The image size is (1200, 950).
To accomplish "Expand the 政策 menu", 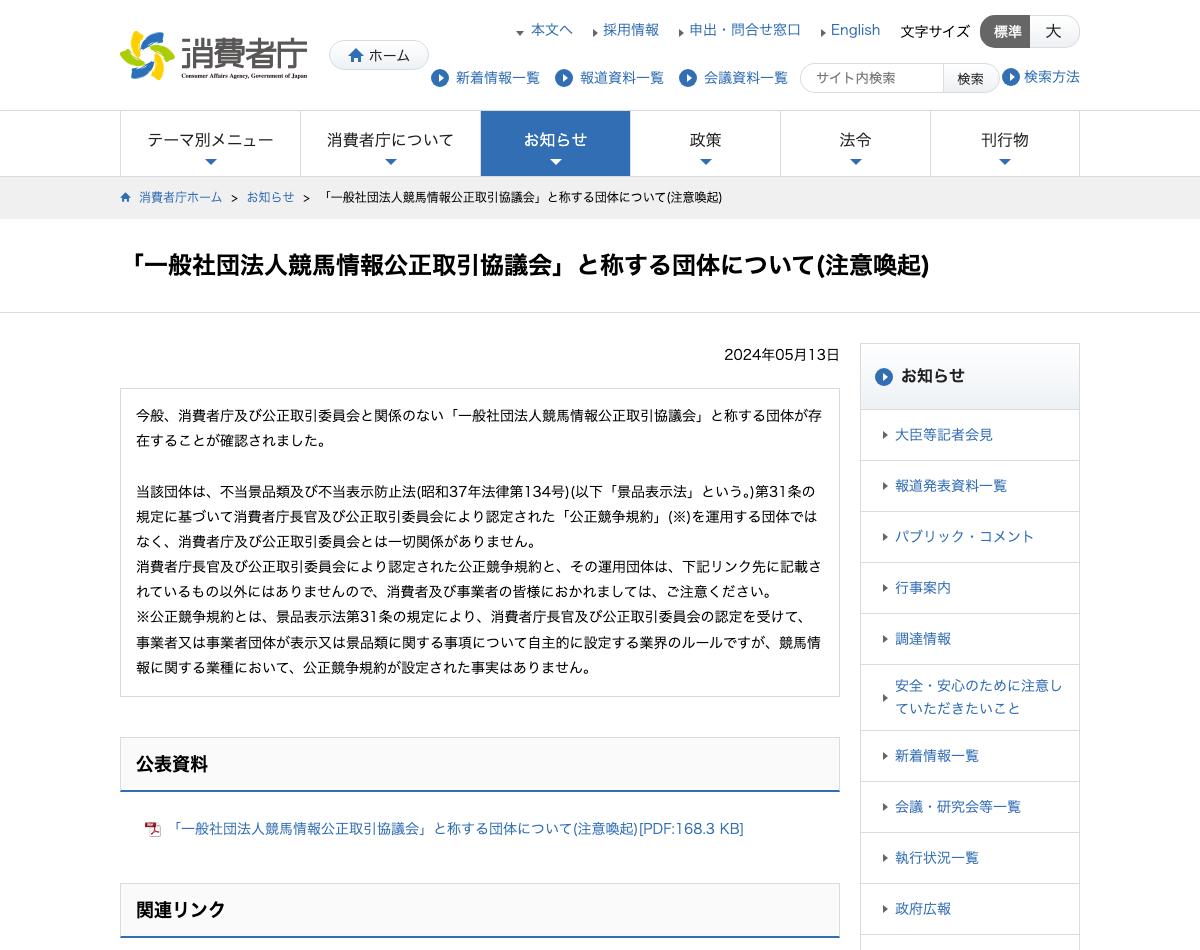I will pyautogui.click(x=706, y=144).
